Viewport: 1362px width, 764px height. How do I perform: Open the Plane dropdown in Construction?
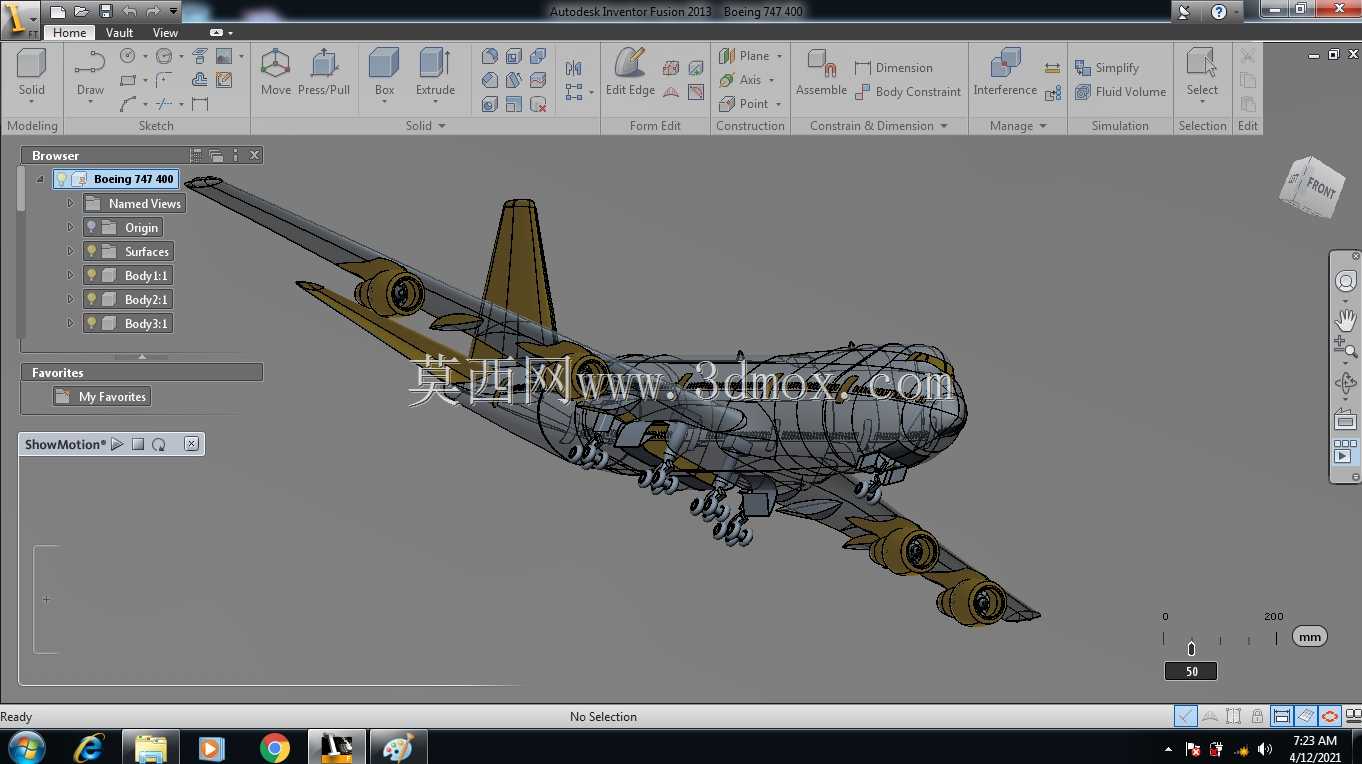coord(779,56)
